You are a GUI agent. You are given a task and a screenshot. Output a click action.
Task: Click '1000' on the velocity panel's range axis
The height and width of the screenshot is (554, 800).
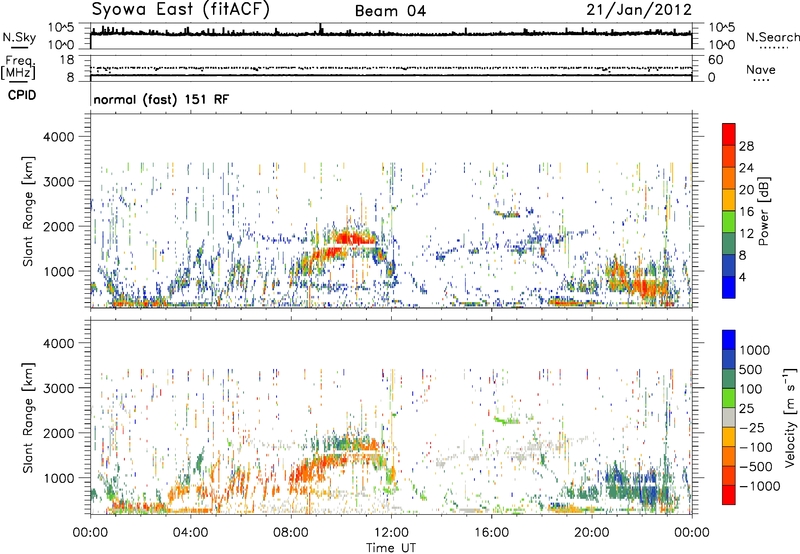tap(58, 478)
